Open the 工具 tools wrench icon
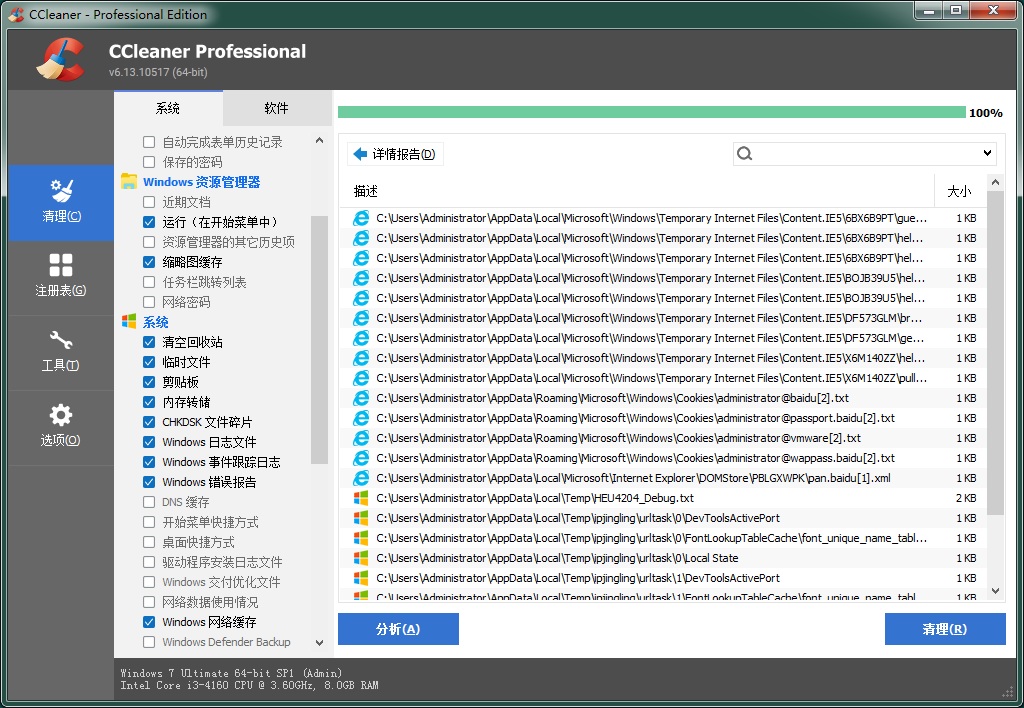 point(61,340)
